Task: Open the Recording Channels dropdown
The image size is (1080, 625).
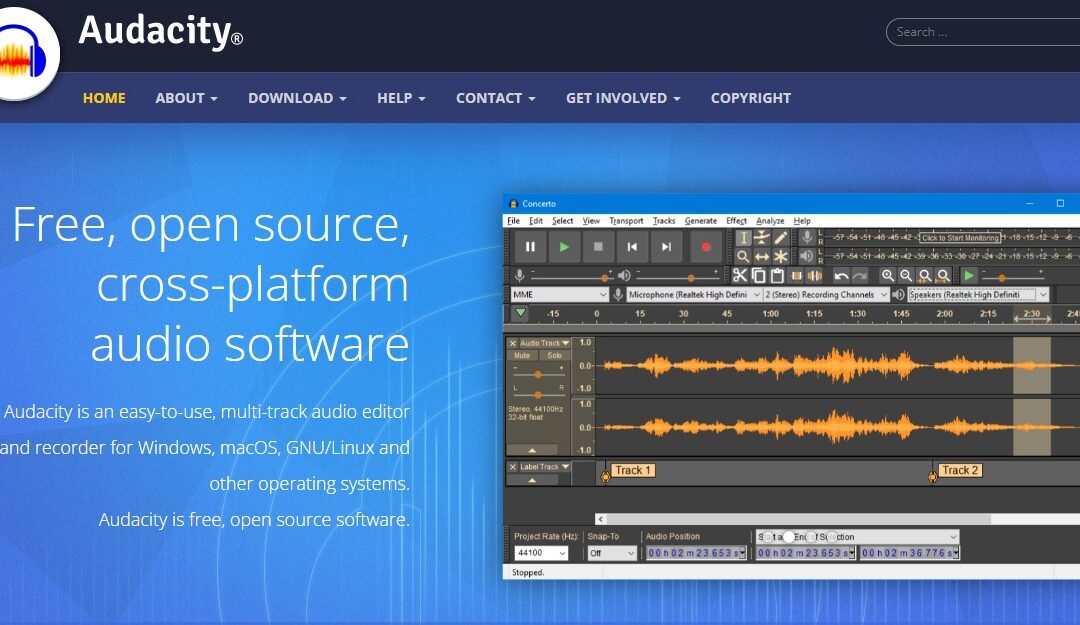Action: (827, 294)
